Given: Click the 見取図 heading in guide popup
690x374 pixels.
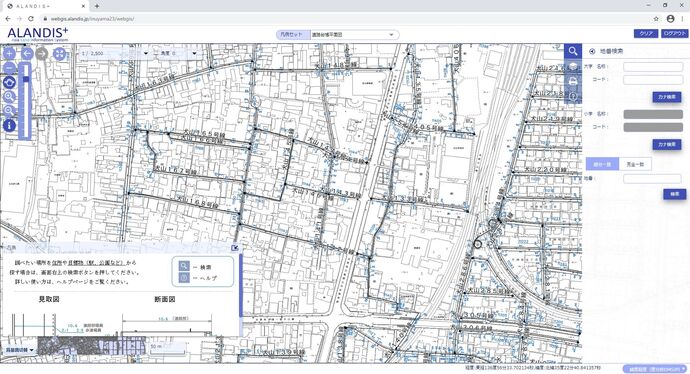Looking at the screenshot, I should pos(49,299).
